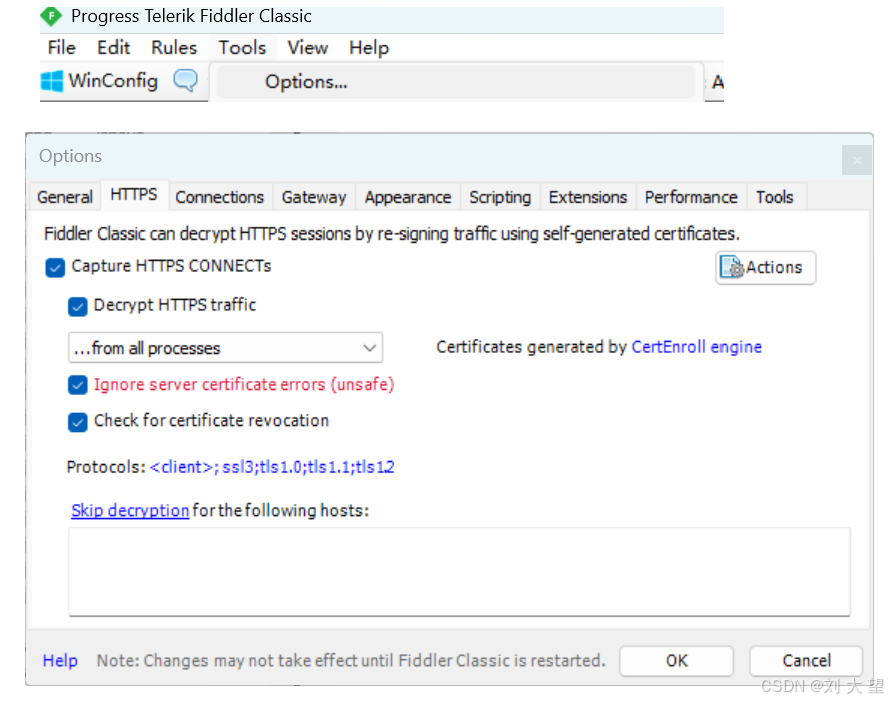Image resolution: width=888 pixels, height=701 pixels.
Task: Switch to the Performance tab
Action: [x=691, y=197]
